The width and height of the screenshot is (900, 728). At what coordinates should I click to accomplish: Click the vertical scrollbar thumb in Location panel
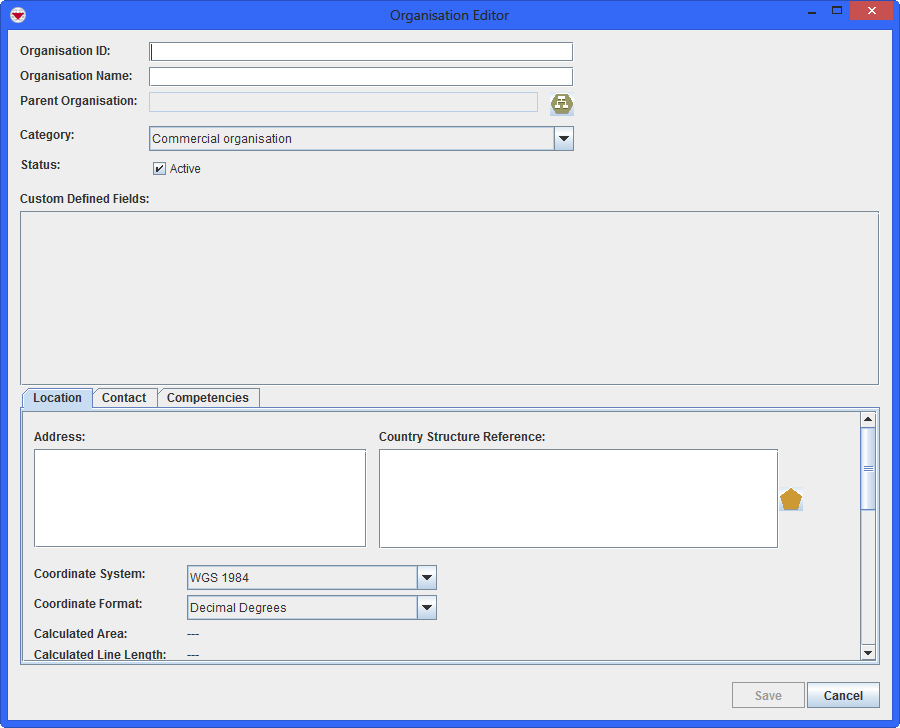868,468
